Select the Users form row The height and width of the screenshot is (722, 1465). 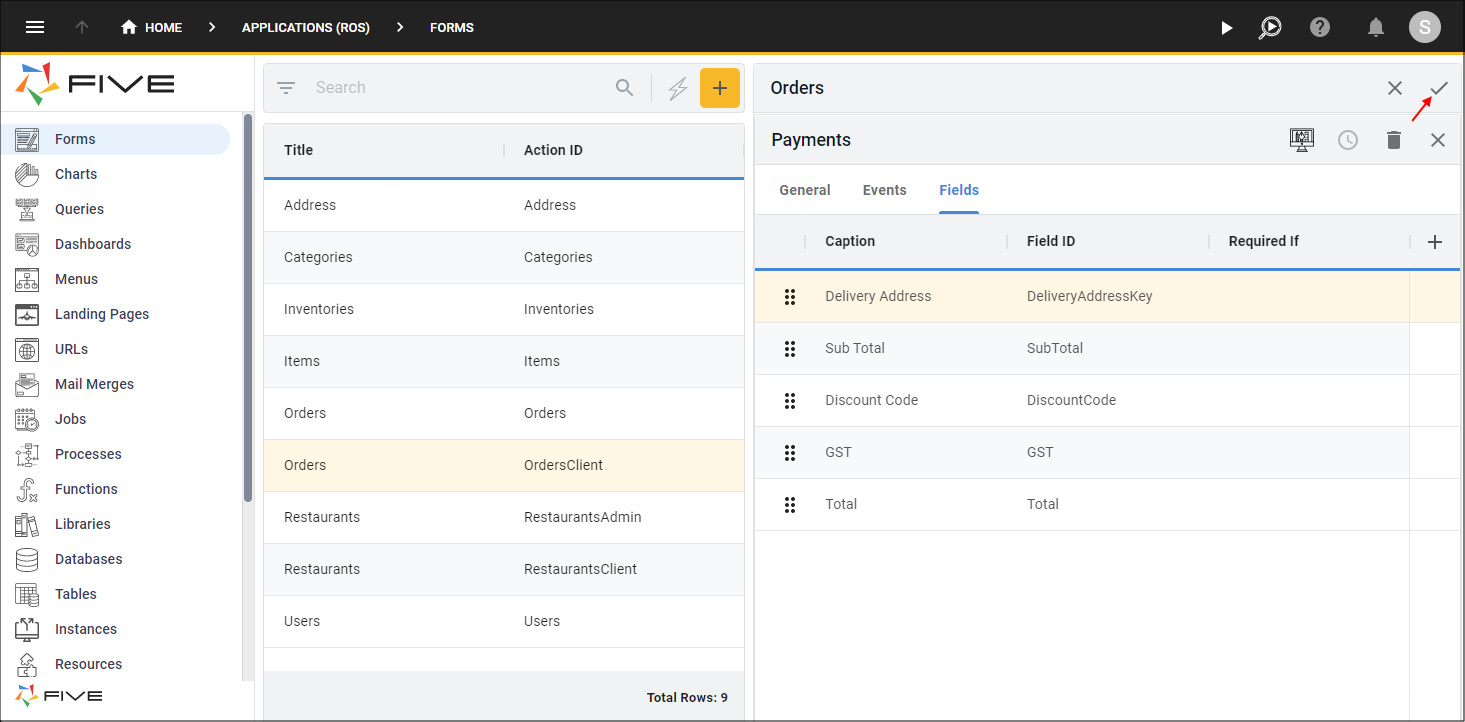coord(504,621)
